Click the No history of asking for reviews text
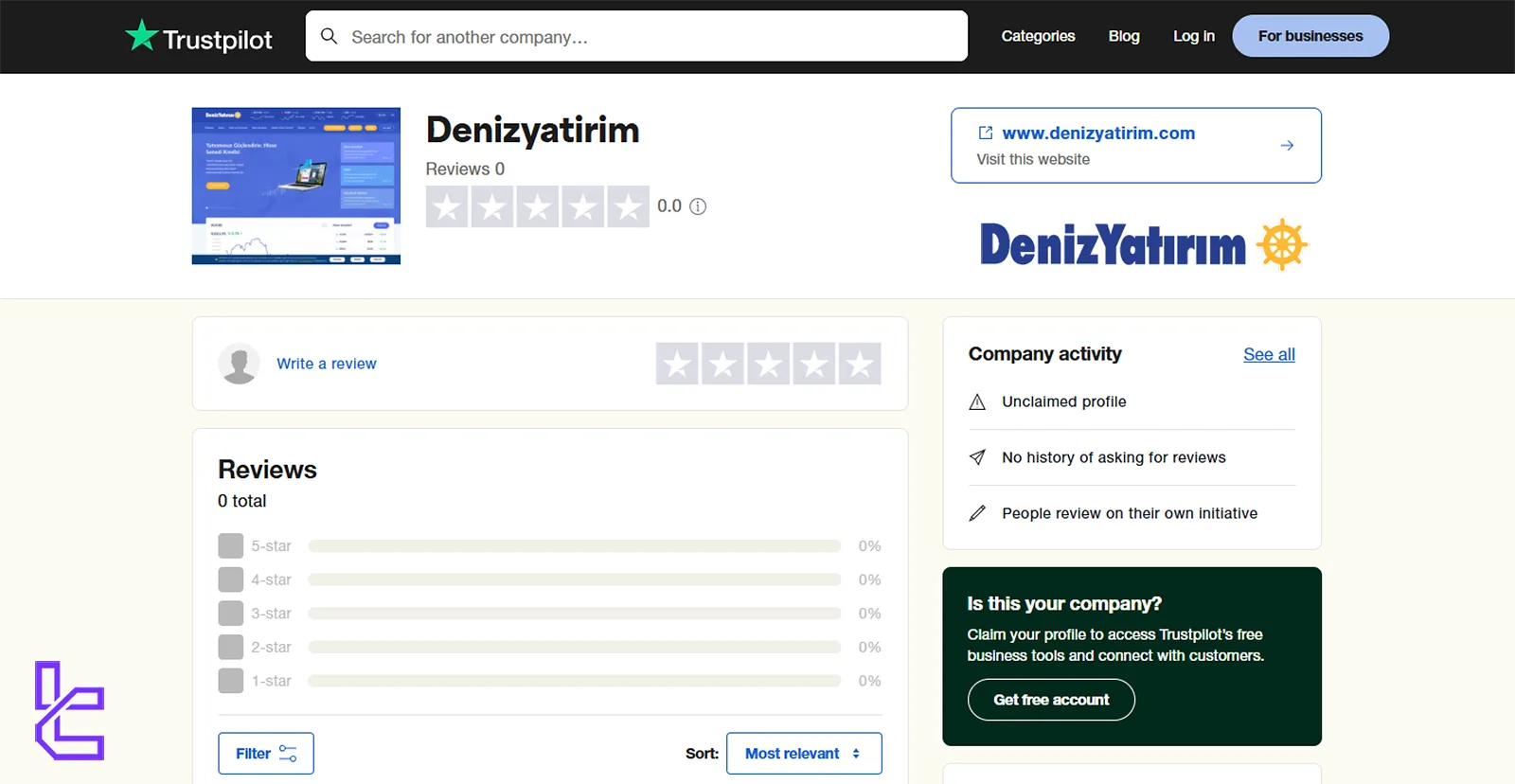The image size is (1515, 784). pyautogui.click(x=1114, y=457)
